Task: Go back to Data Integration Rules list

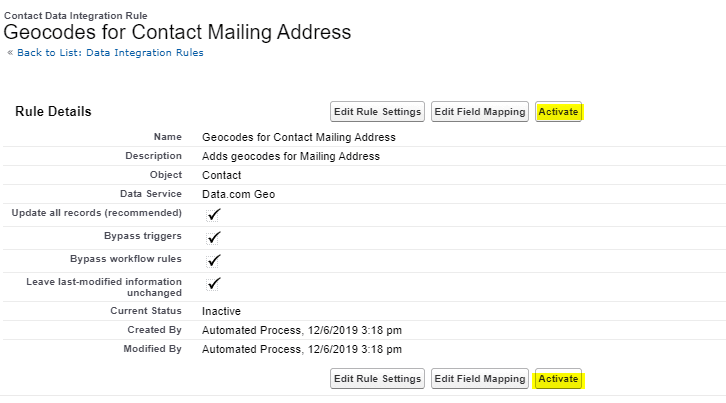Action: (x=108, y=53)
